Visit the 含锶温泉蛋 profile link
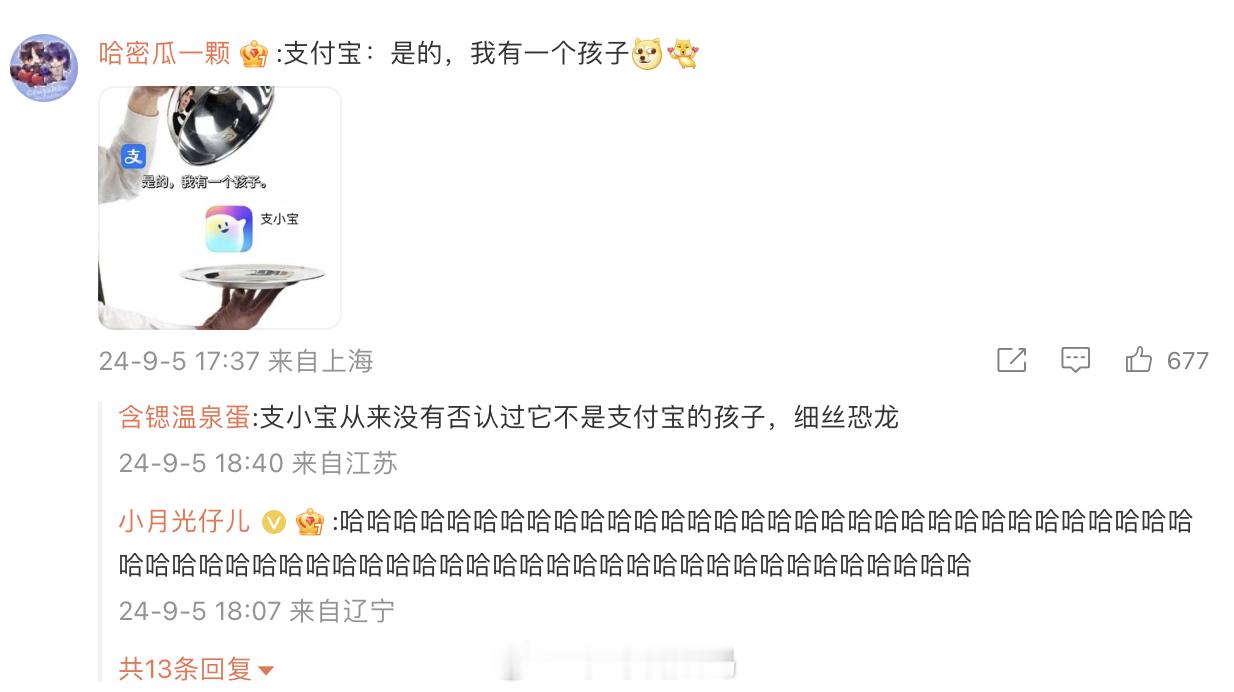The height and width of the screenshot is (692, 1234). [x=184, y=417]
